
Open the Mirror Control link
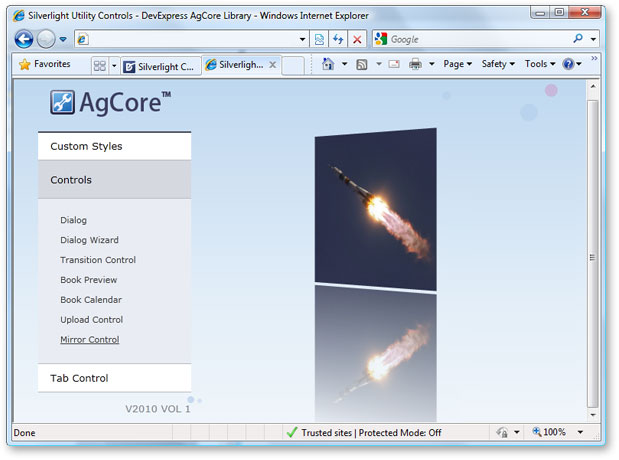point(89,340)
